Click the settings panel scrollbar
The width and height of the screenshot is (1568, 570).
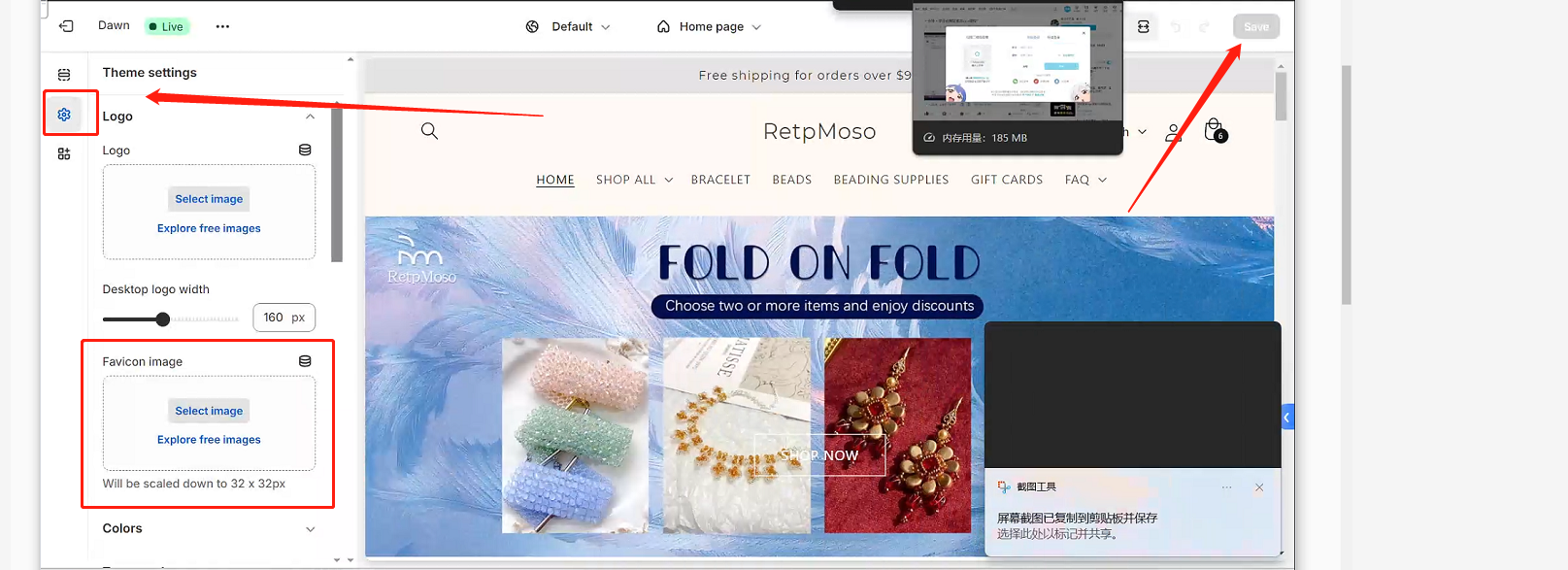click(x=337, y=184)
